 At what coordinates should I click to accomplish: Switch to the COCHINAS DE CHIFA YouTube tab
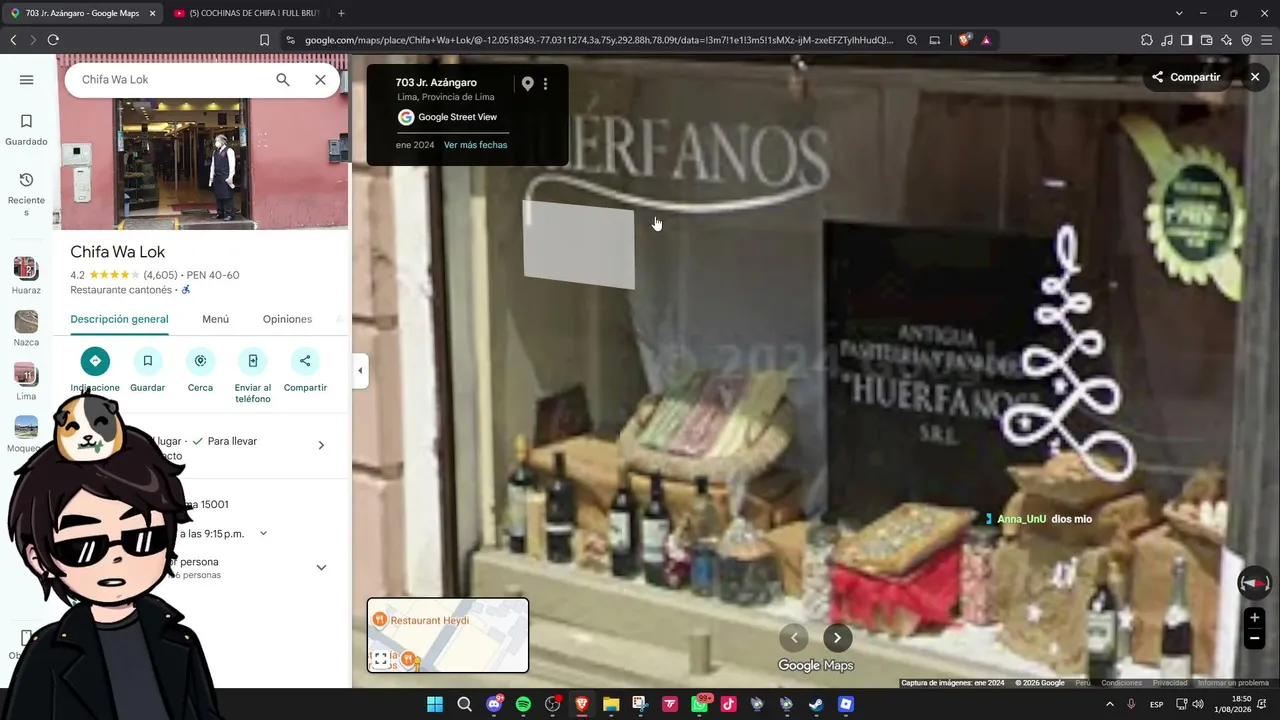245,13
